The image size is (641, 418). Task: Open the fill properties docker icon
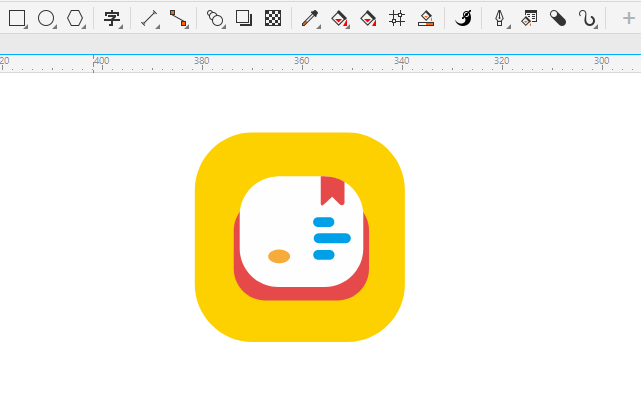click(529, 18)
